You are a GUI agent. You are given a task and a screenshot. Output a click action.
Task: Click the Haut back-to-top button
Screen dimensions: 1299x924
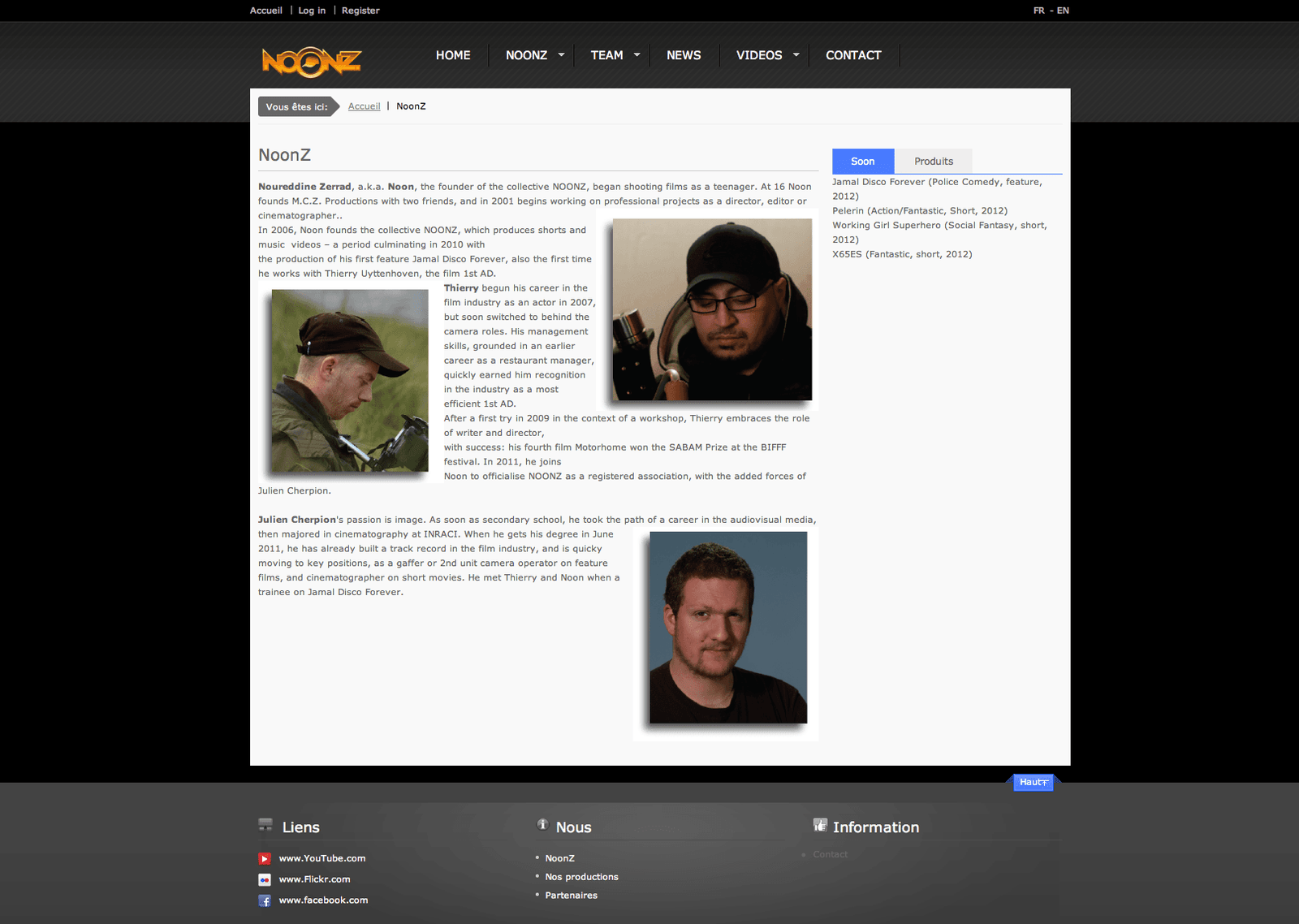tap(1034, 782)
